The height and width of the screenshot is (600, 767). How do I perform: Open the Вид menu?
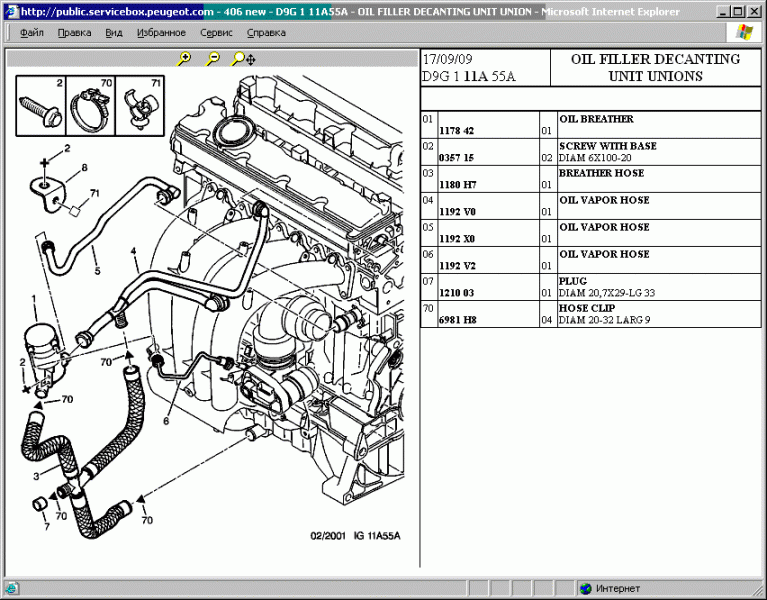pyautogui.click(x=114, y=32)
